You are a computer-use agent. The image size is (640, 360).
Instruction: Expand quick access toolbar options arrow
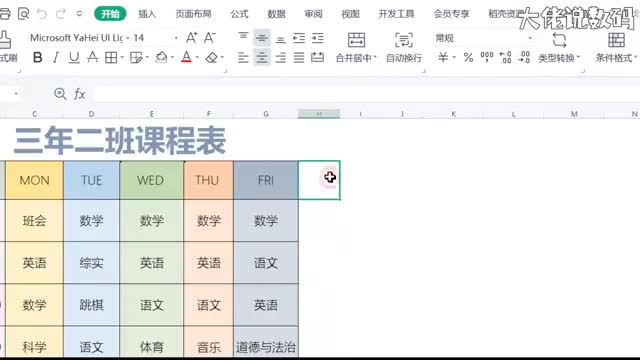(x=80, y=14)
